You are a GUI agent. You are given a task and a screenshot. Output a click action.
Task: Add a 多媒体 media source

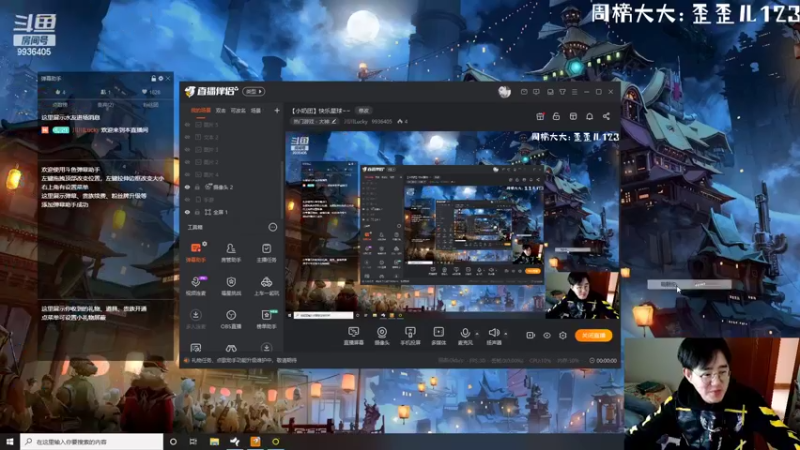[x=438, y=336]
